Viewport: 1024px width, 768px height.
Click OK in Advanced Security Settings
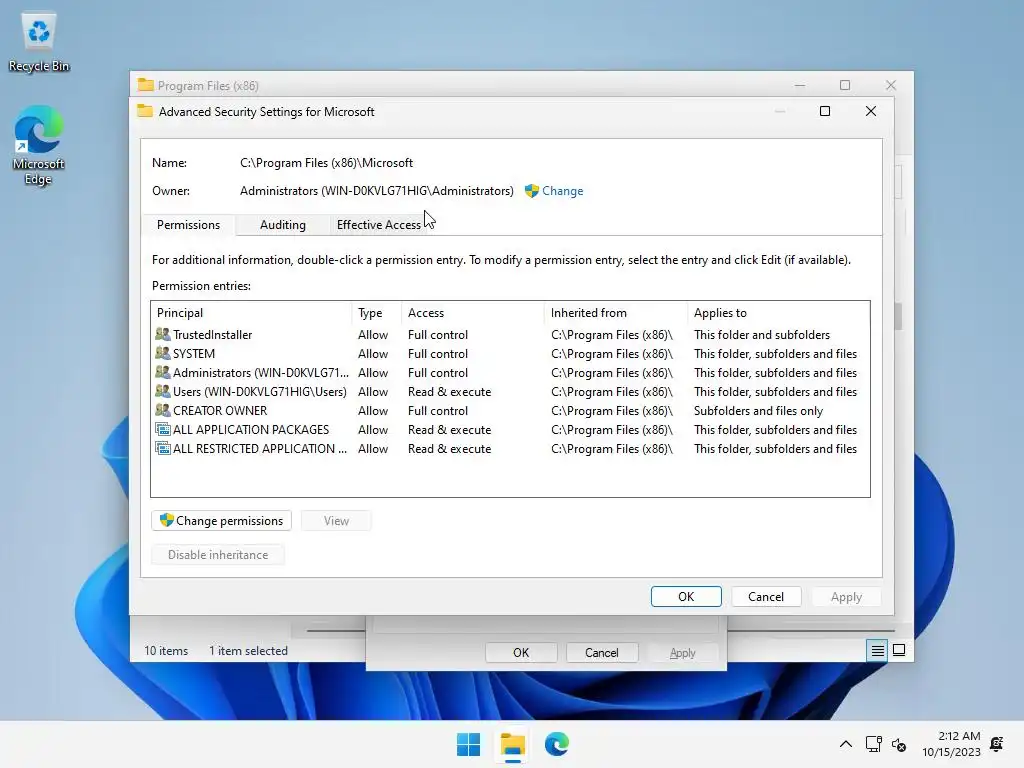tap(686, 596)
